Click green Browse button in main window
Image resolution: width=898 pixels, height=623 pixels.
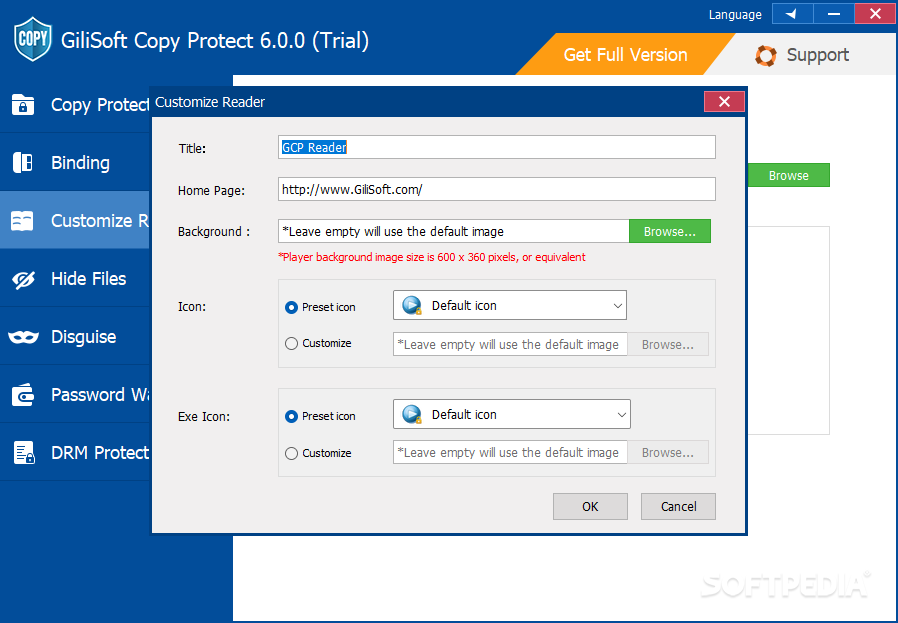coord(789,175)
